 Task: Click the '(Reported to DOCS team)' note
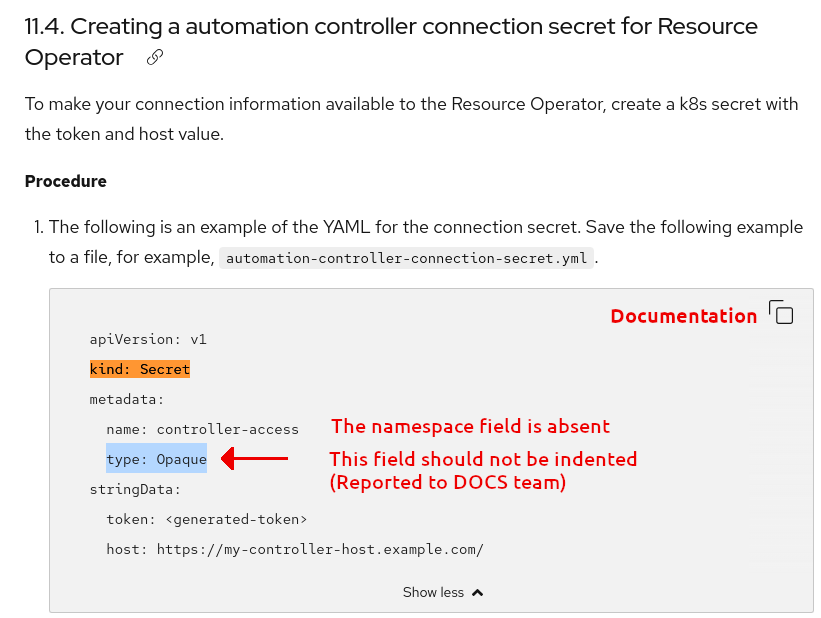coord(448,482)
